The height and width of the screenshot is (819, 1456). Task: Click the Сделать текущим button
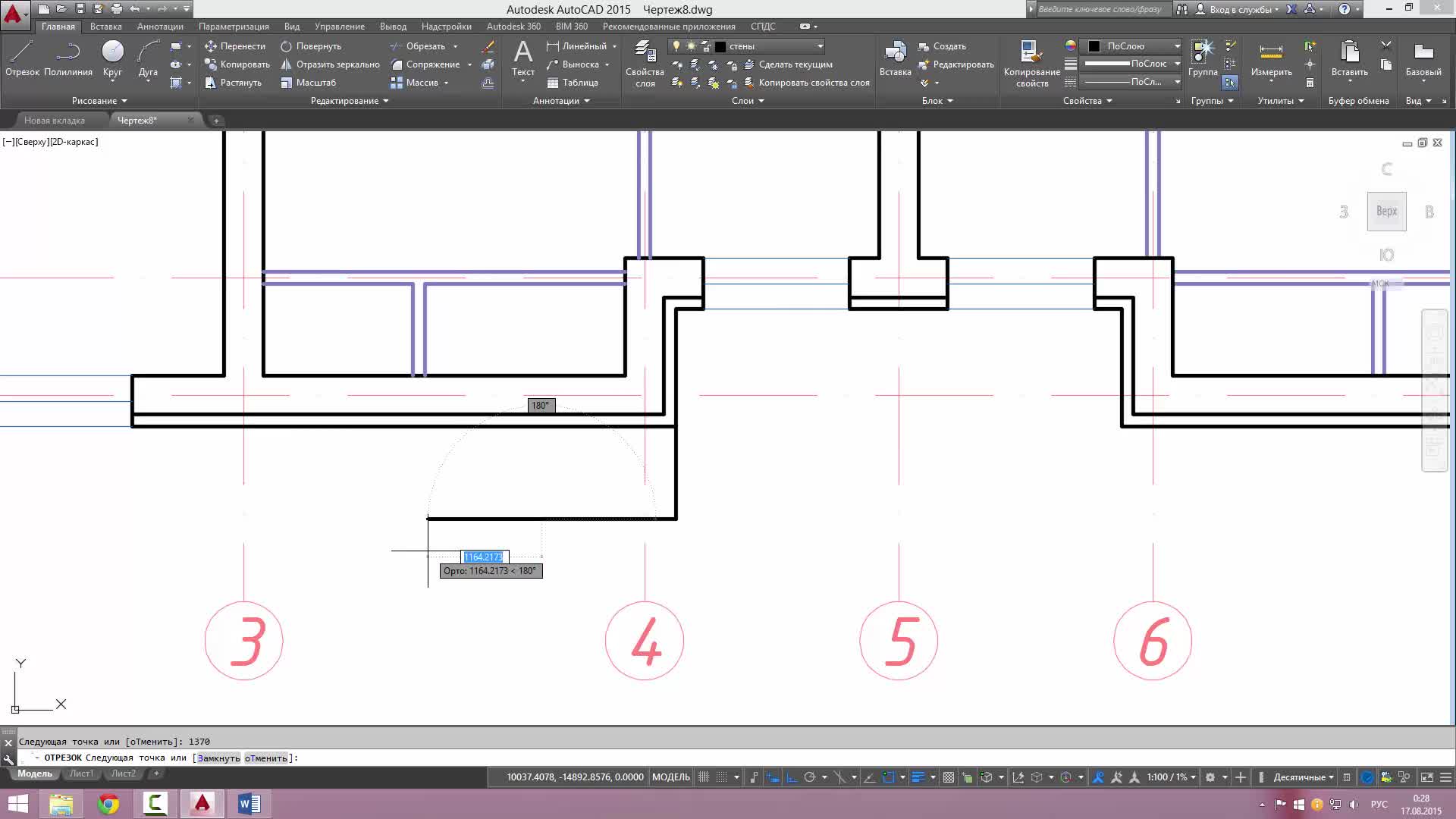pos(788,64)
